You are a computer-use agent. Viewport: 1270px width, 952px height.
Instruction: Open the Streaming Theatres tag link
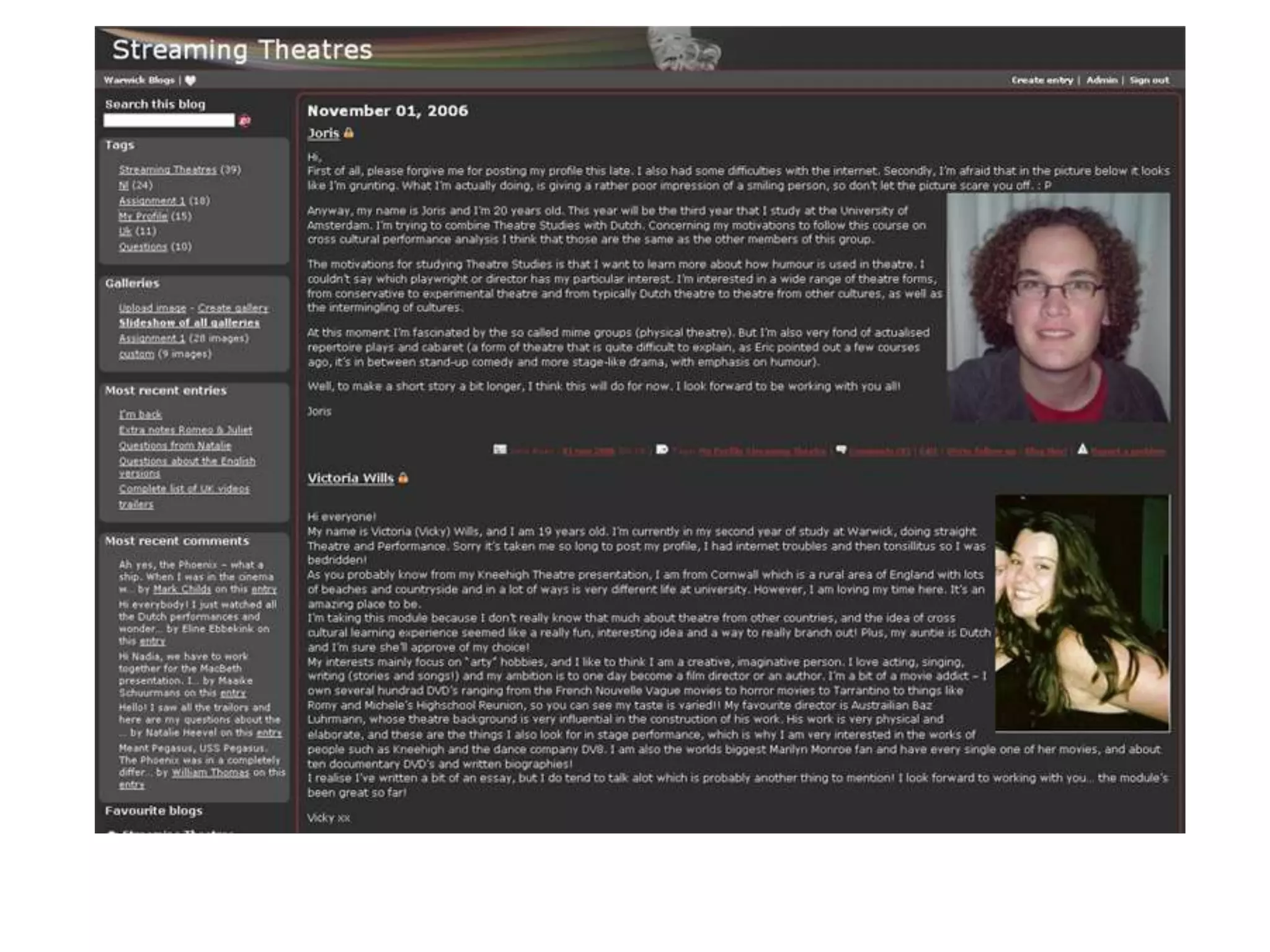[167, 170]
